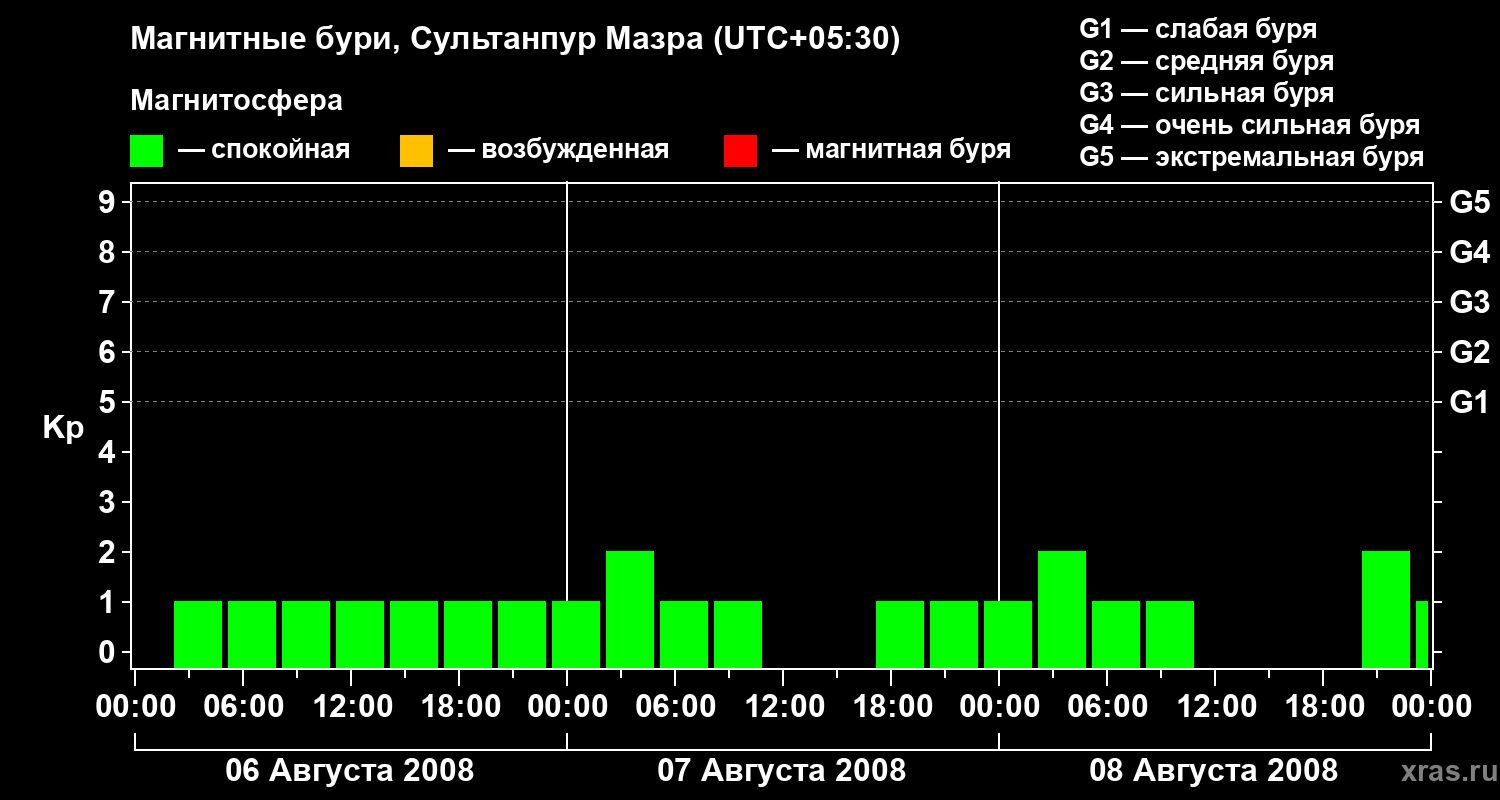
Task: Click the '06 Августа 2008' date label
Action: 350,771
